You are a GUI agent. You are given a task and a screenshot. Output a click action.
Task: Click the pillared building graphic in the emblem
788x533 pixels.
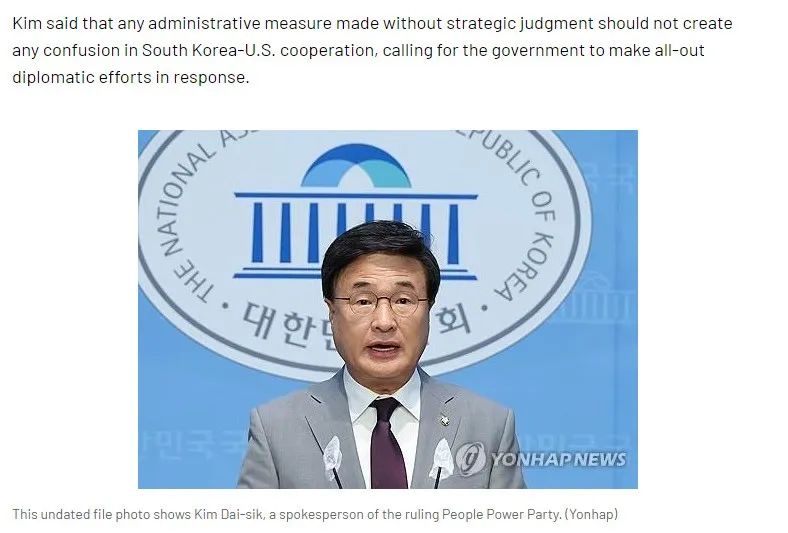coord(356,235)
